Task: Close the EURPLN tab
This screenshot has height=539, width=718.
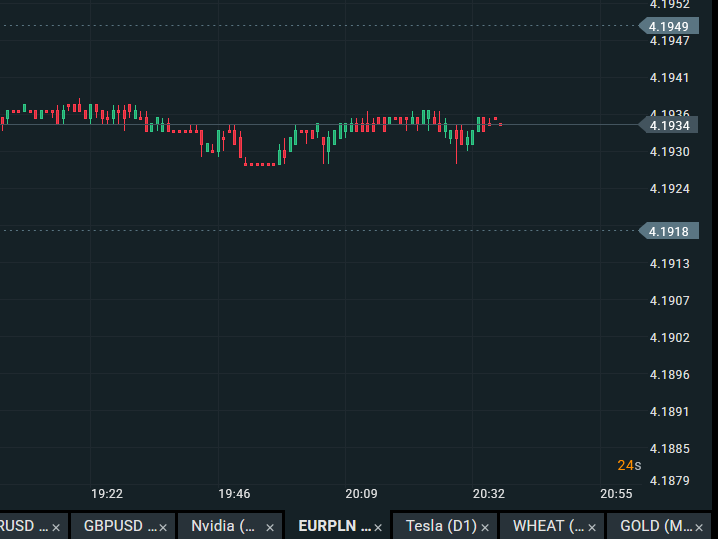Action: (x=378, y=528)
